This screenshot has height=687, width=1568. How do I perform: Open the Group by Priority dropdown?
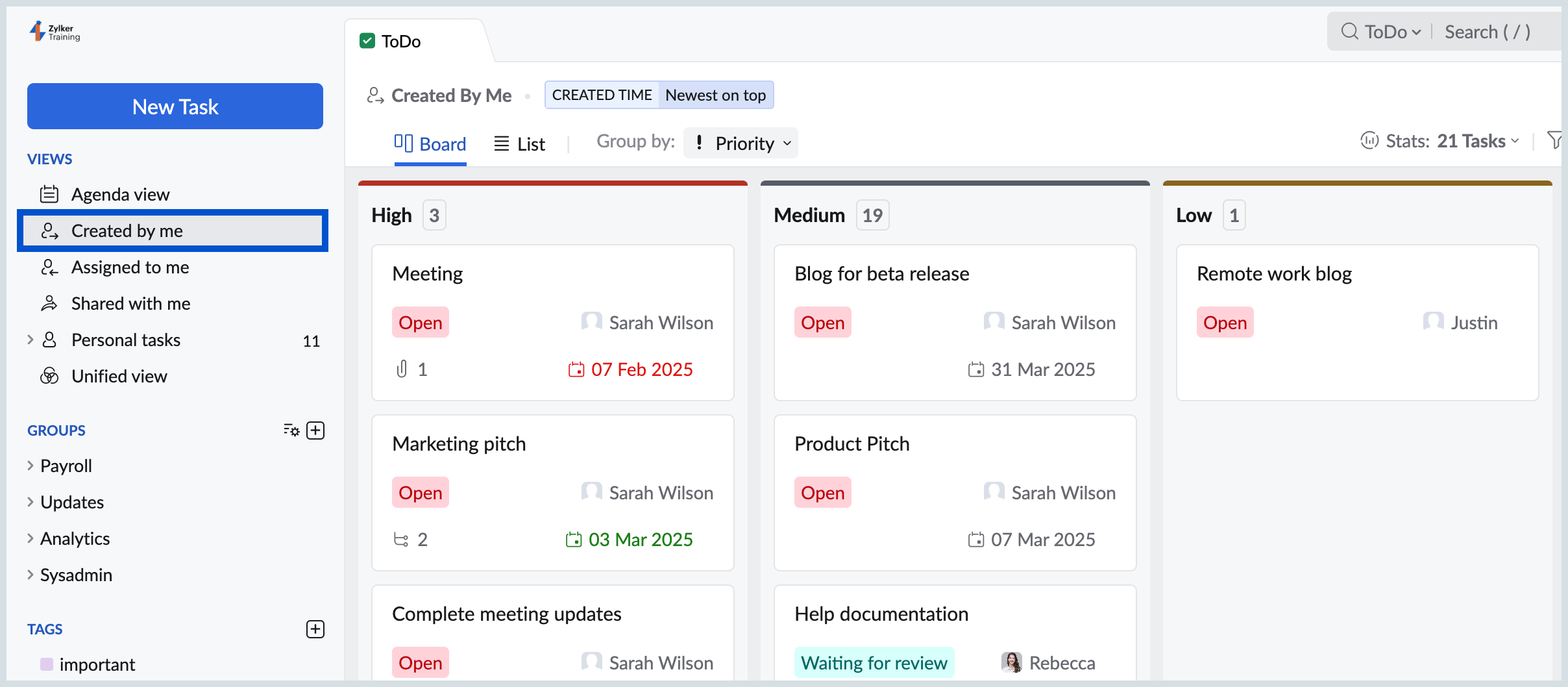tap(741, 143)
